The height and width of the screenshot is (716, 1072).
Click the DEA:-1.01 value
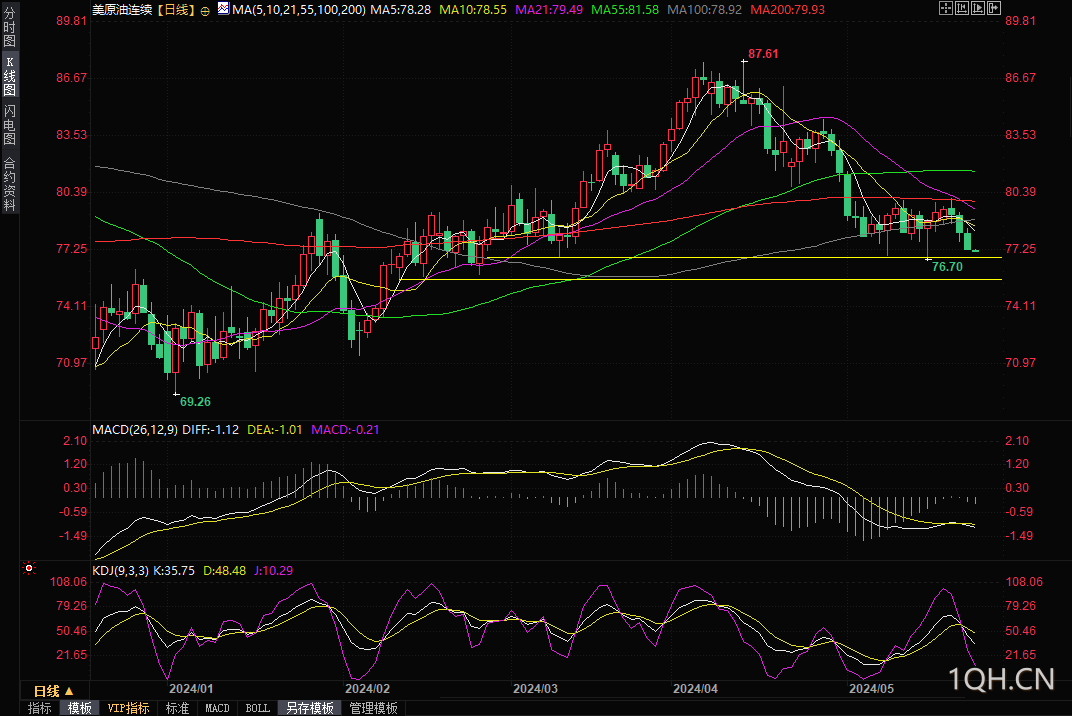click(274, 429)
